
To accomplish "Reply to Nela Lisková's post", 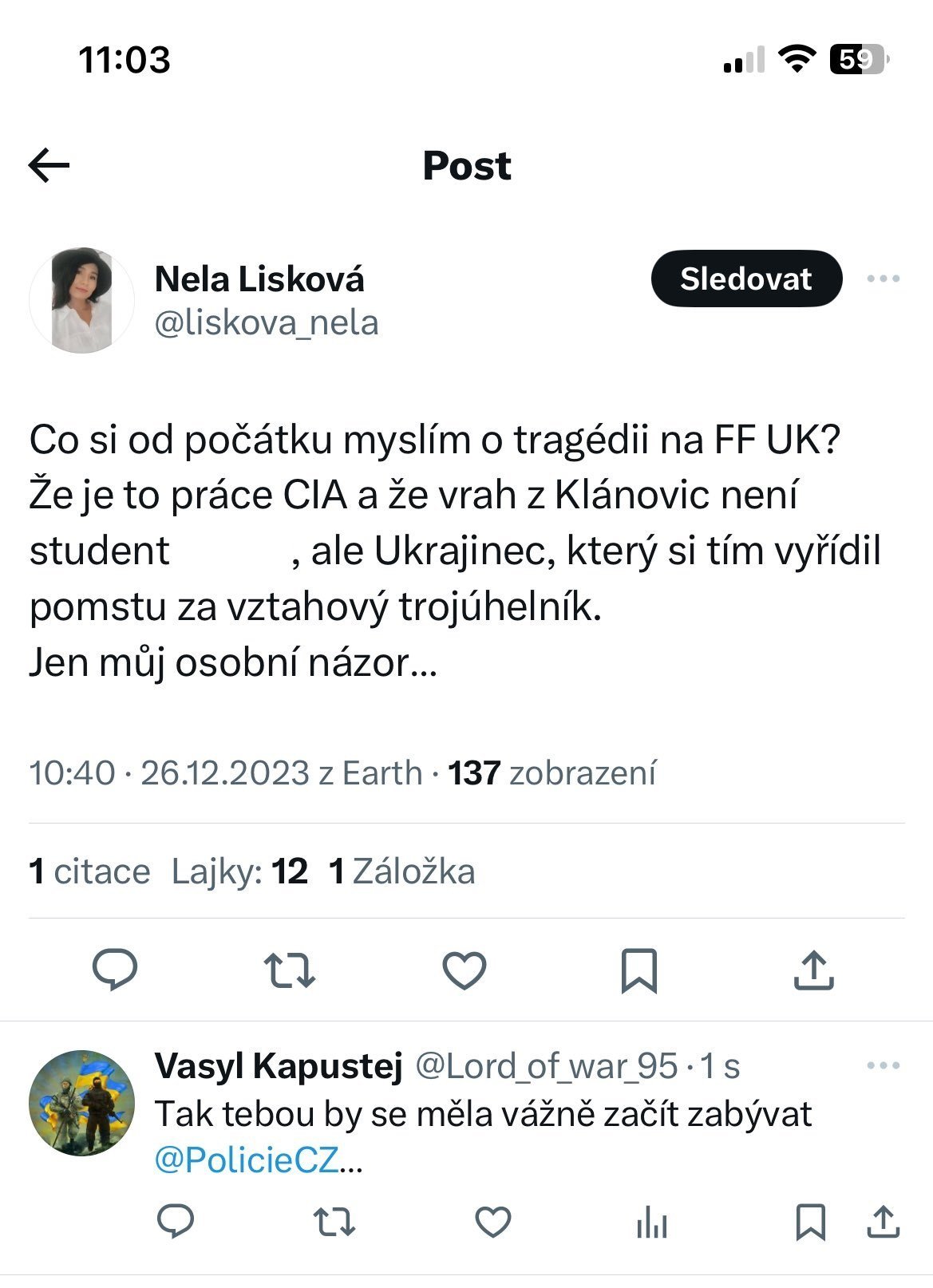I will click(115, 970).
